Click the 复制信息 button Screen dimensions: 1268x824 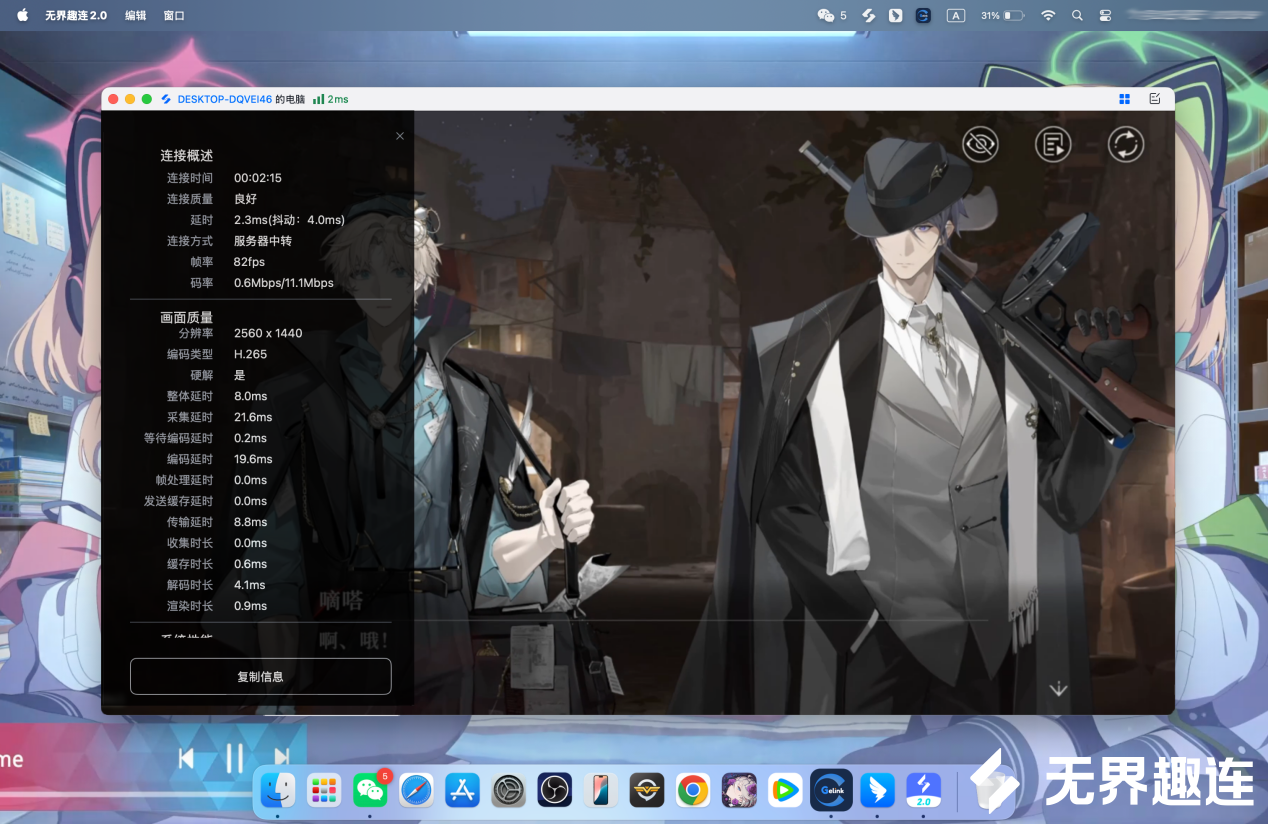(x=260, y=676)
